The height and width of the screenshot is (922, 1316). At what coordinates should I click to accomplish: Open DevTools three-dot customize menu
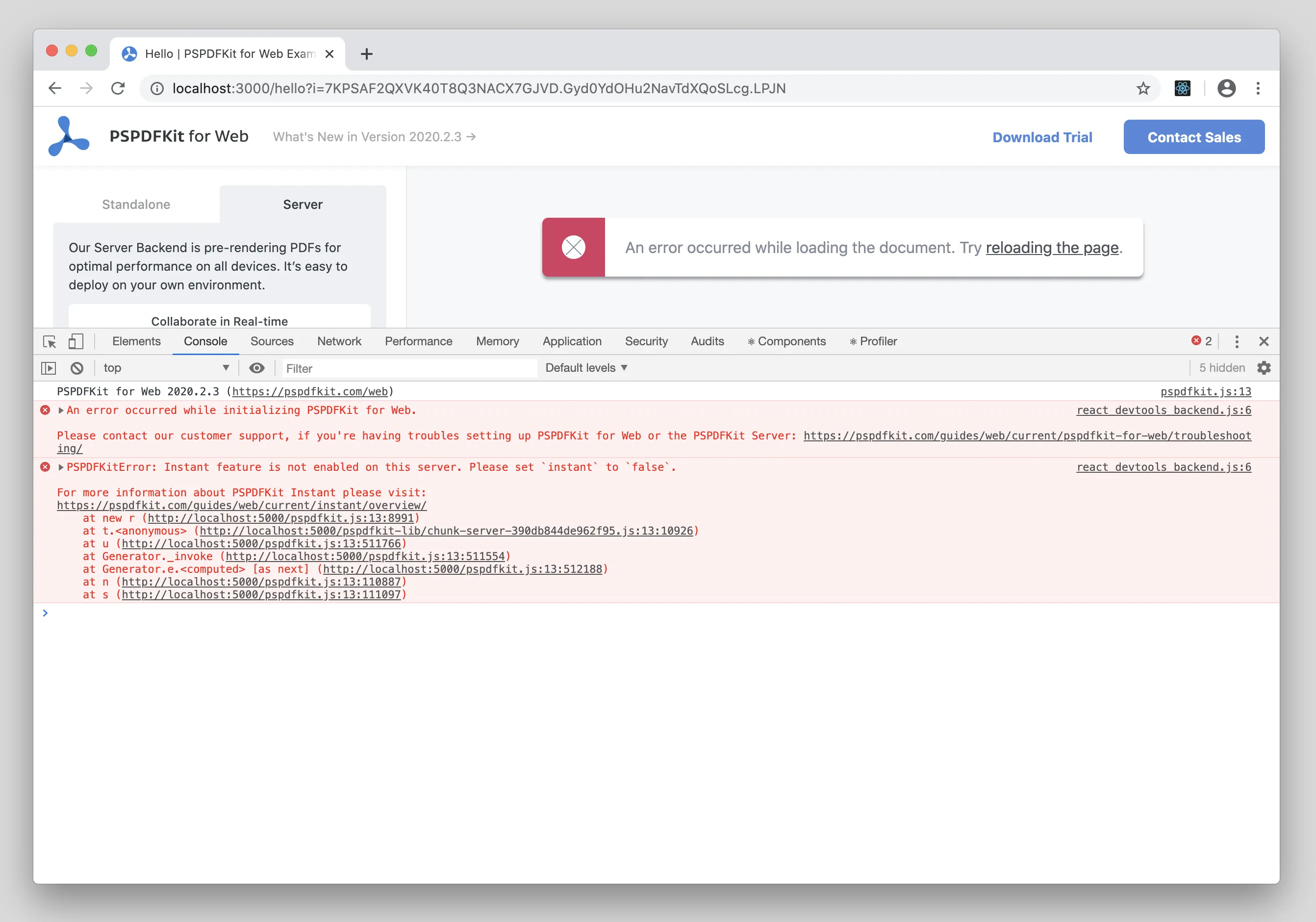(x=1237, y=342)
